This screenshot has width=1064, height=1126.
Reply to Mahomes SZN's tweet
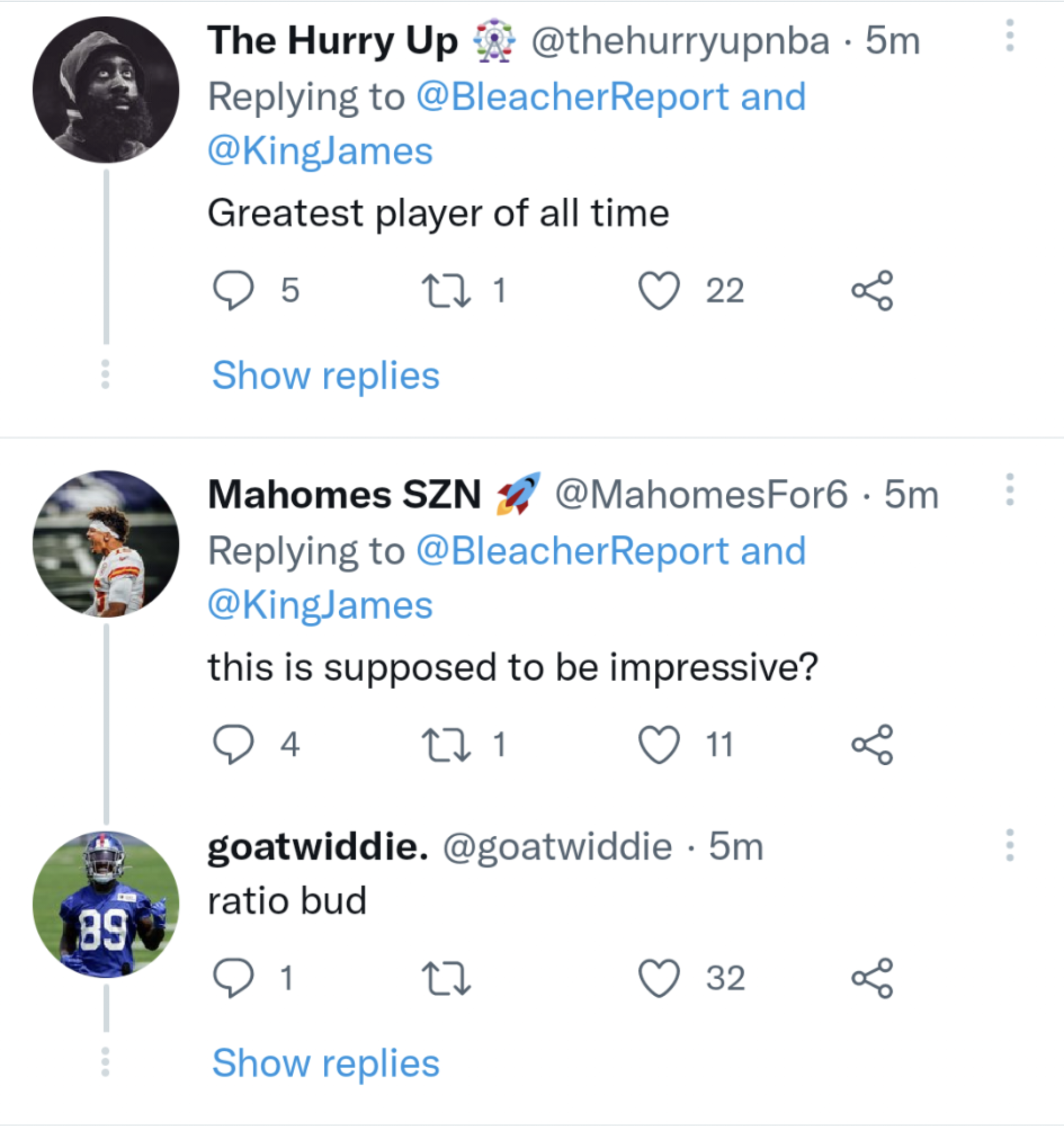pos(233,744)
